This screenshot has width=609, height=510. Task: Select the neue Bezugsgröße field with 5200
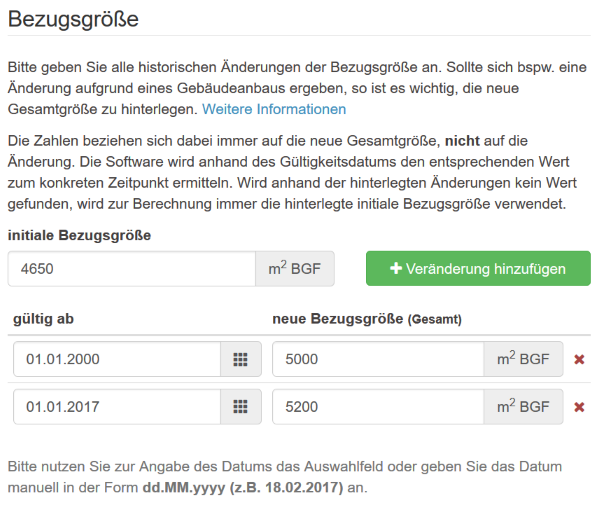coord(378,407)
